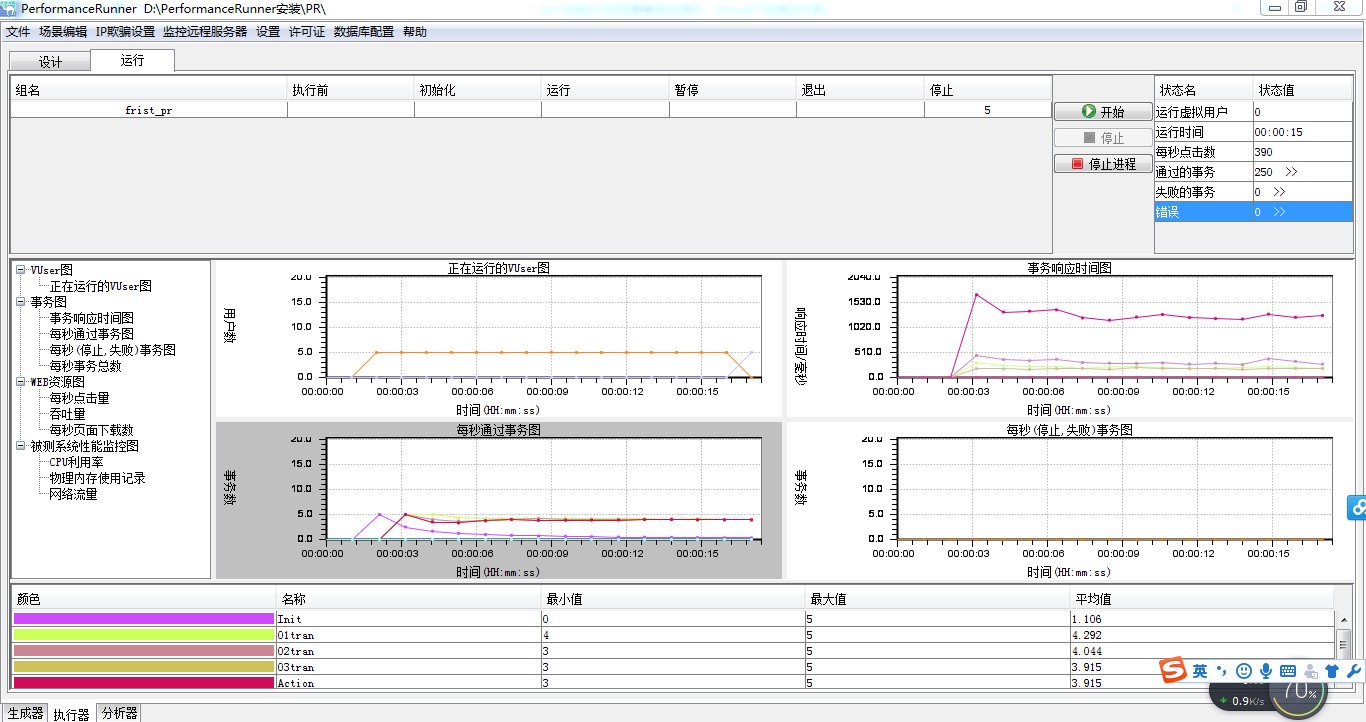Collapse the VUser图 tree node

20,270
